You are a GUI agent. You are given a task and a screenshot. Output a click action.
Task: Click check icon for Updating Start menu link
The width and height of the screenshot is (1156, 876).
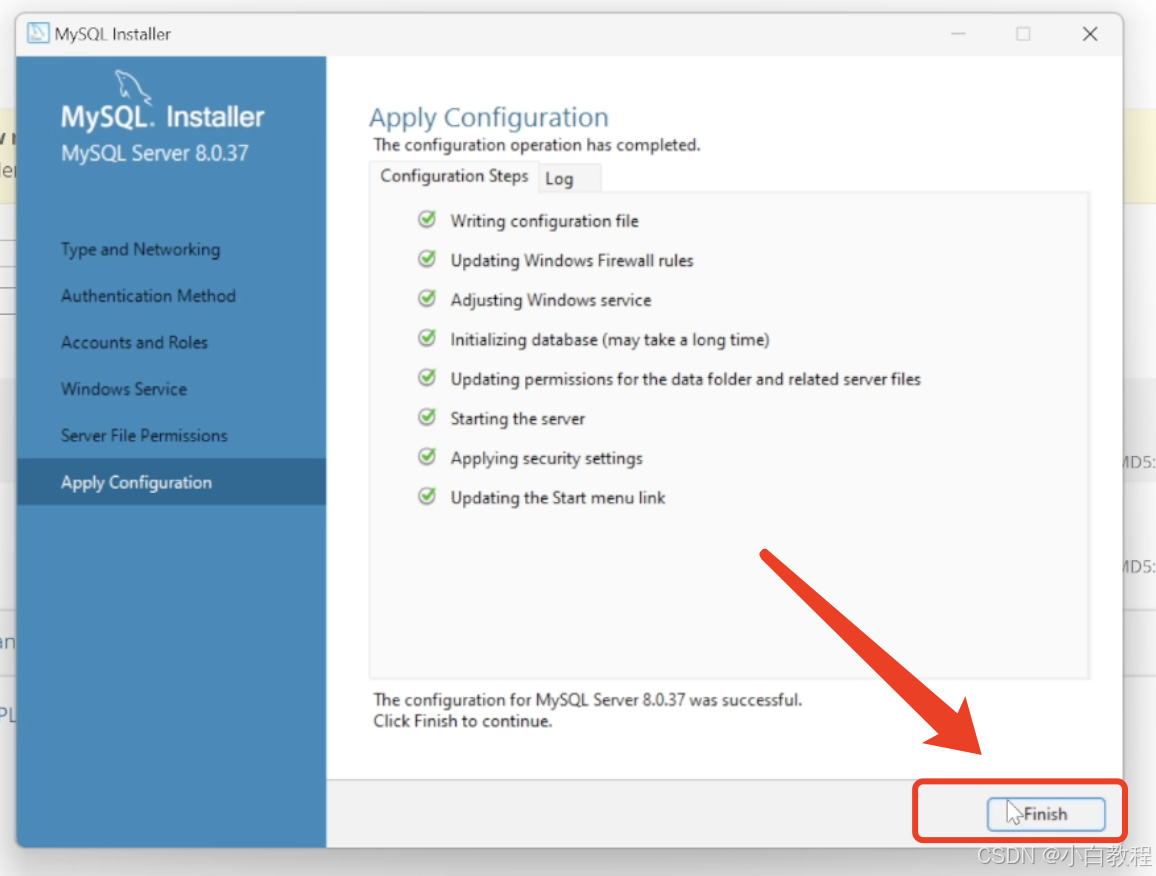pos(427,496)
